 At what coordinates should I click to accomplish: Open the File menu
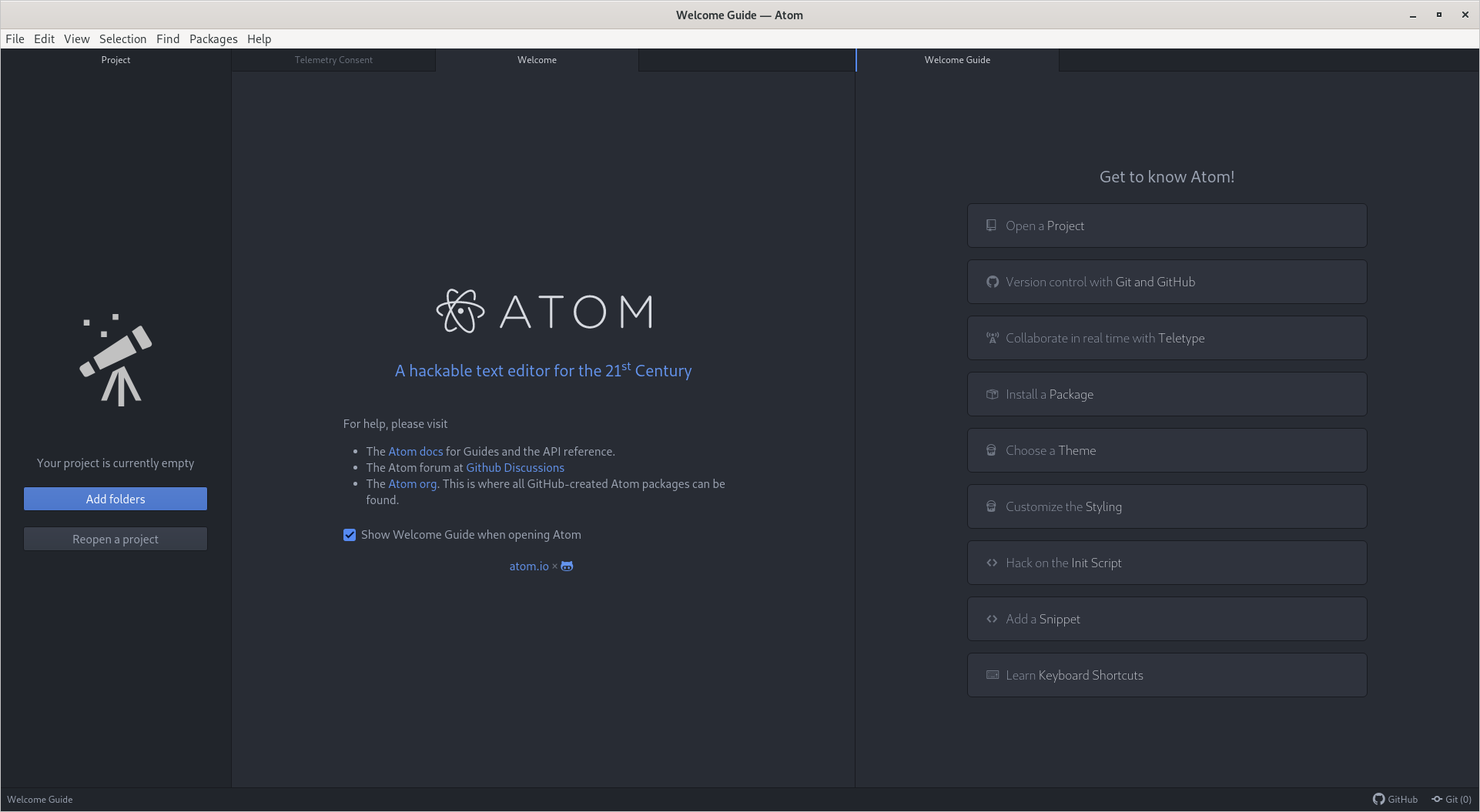click(15, 38)
